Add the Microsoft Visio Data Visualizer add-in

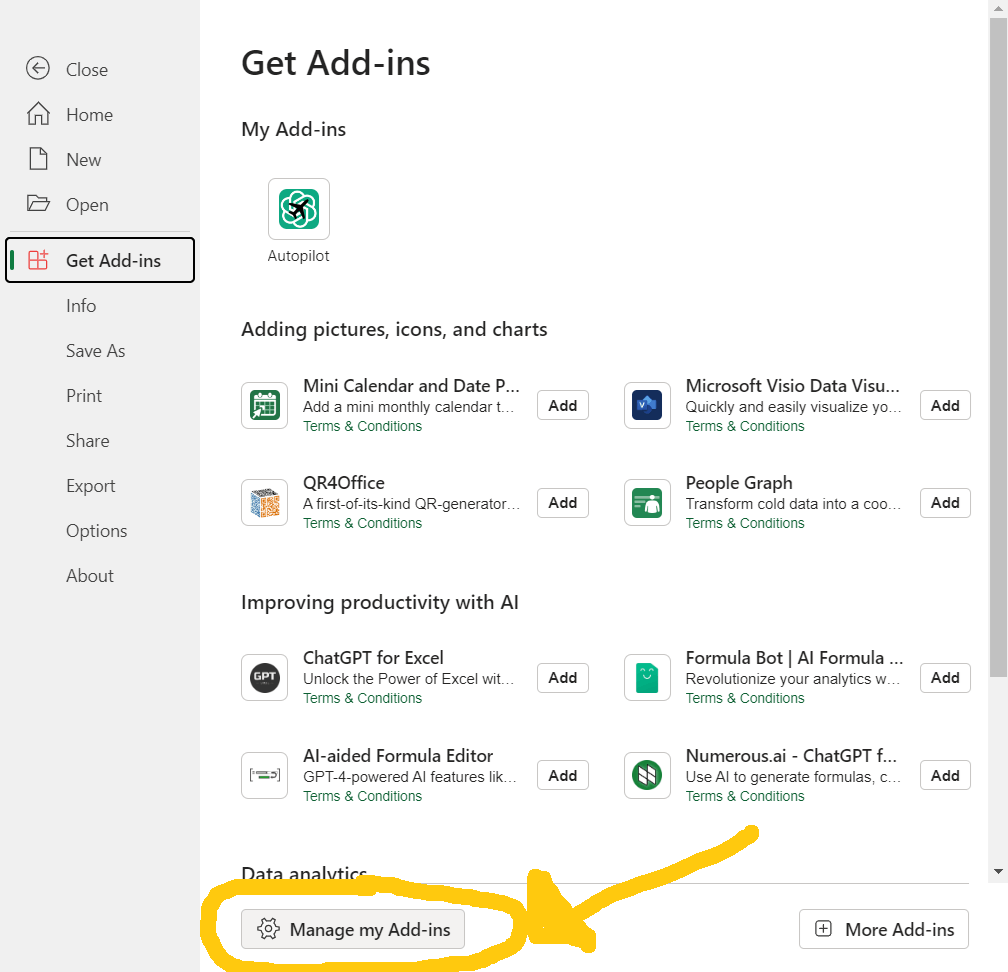[945, 405]
